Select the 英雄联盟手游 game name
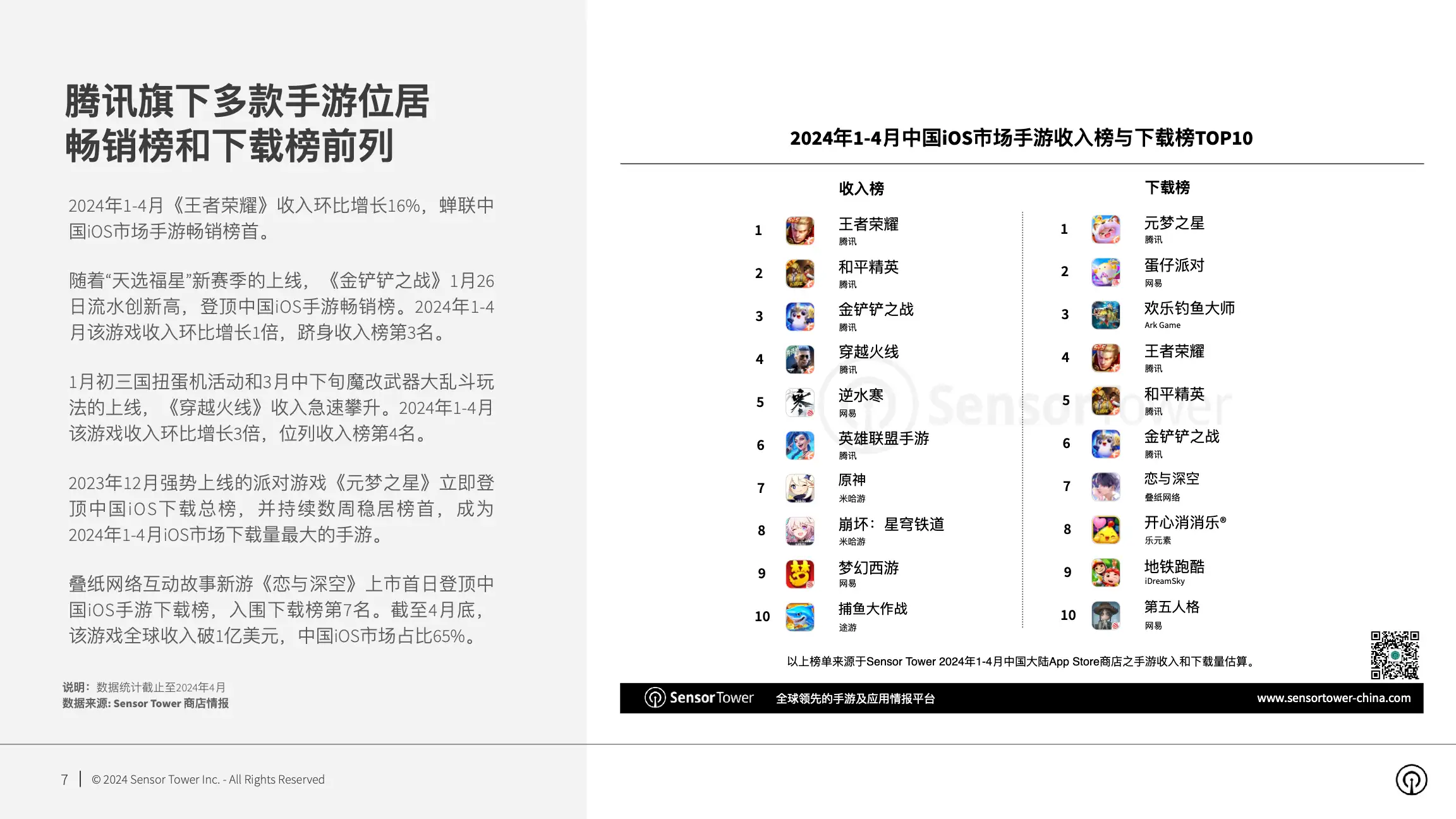The image size is (1456, 819). click(883, 439)
